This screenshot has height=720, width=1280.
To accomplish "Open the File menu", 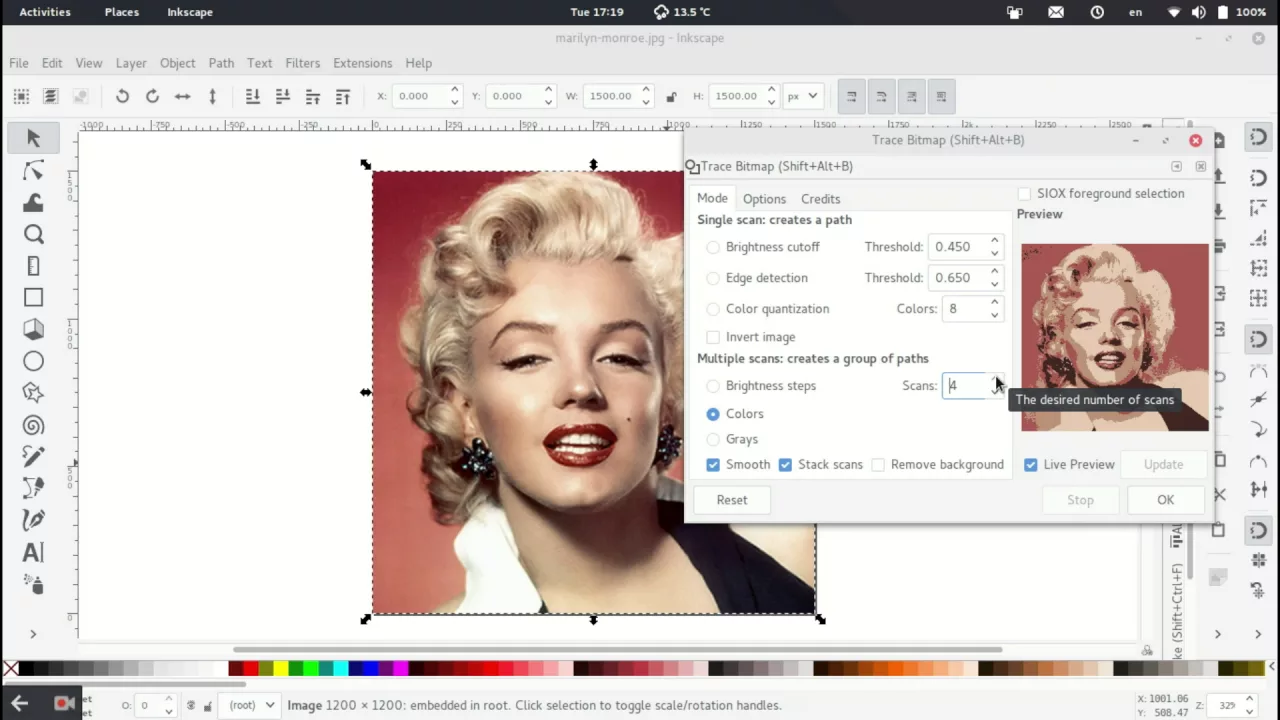I will (19, 63).
